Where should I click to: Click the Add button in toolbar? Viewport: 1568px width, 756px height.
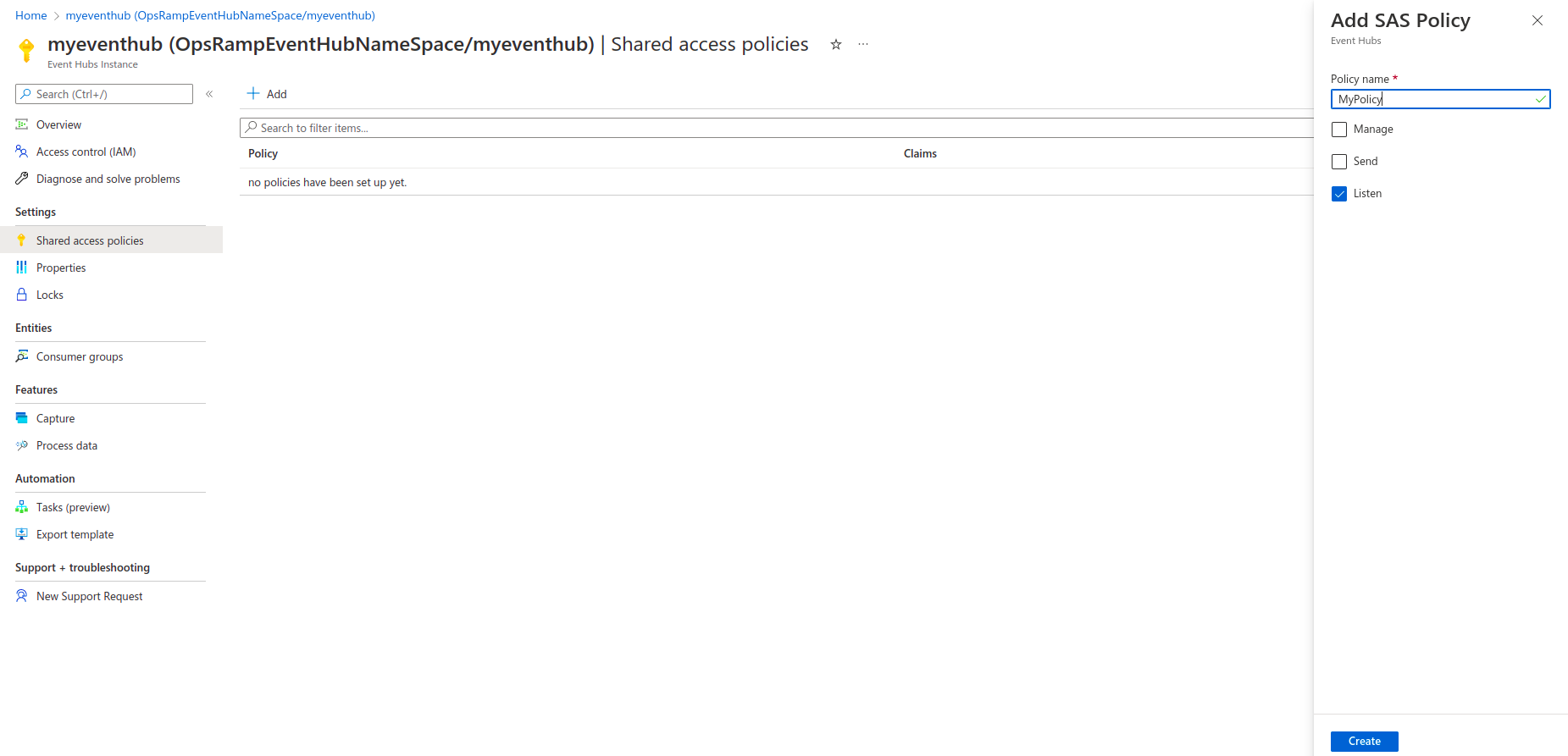[267, 94]
